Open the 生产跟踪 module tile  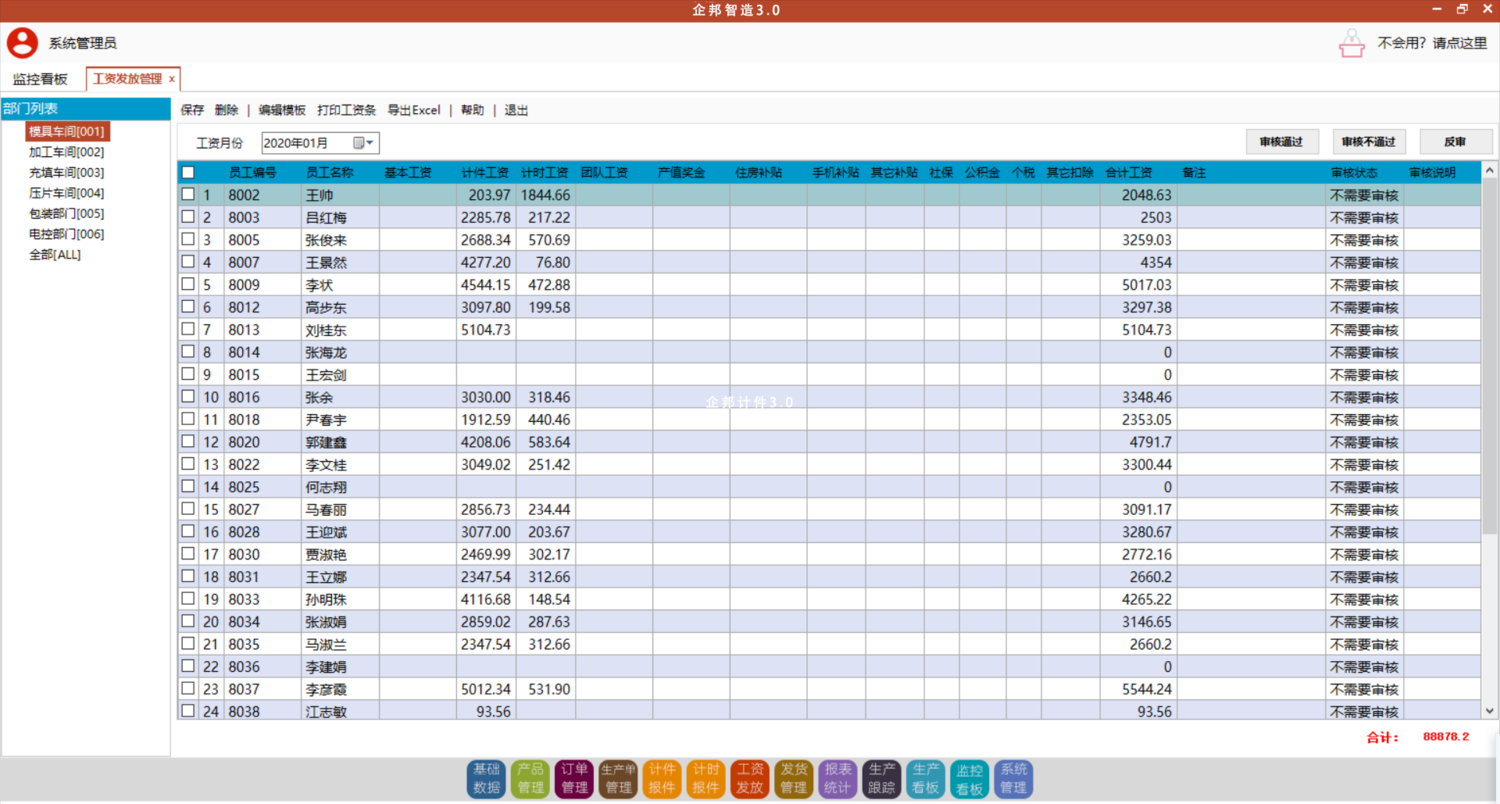point(882,778)
